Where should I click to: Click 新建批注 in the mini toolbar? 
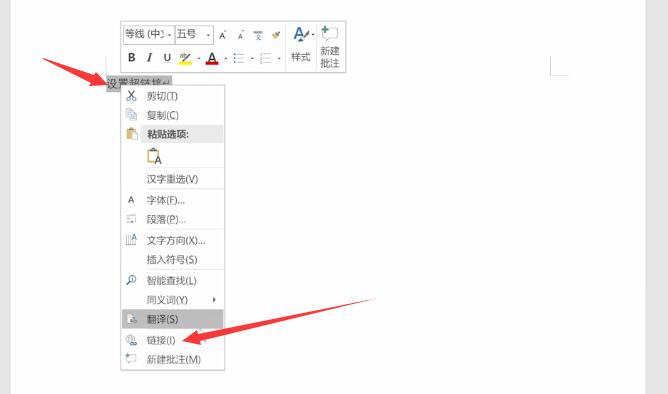point(330,46)
